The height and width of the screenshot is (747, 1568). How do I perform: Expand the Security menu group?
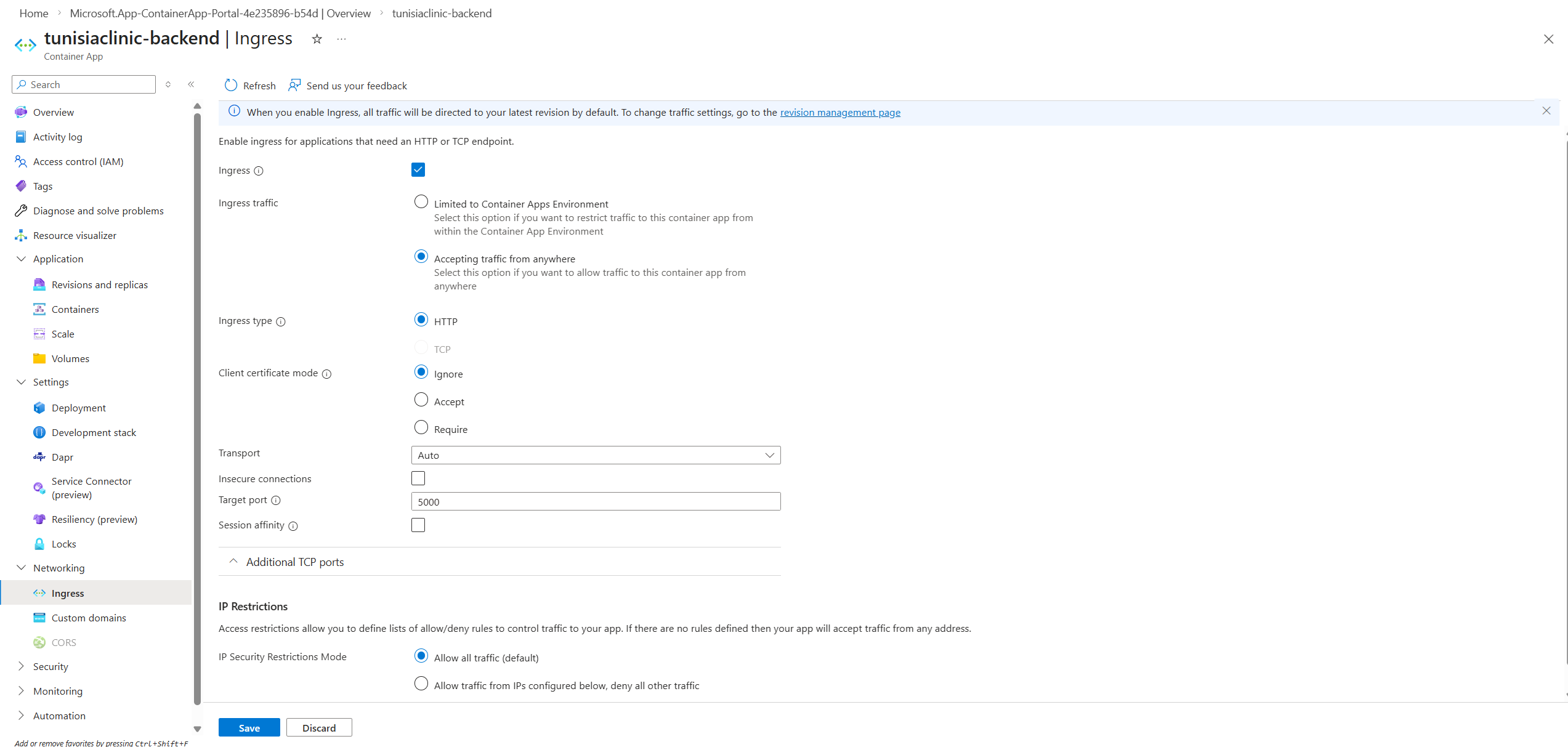pos(51,666)
